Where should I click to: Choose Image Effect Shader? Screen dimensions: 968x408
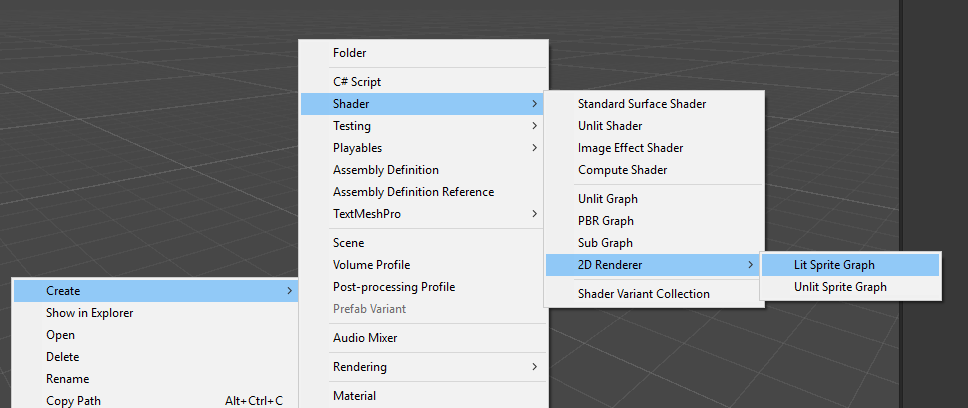[630, 148]
